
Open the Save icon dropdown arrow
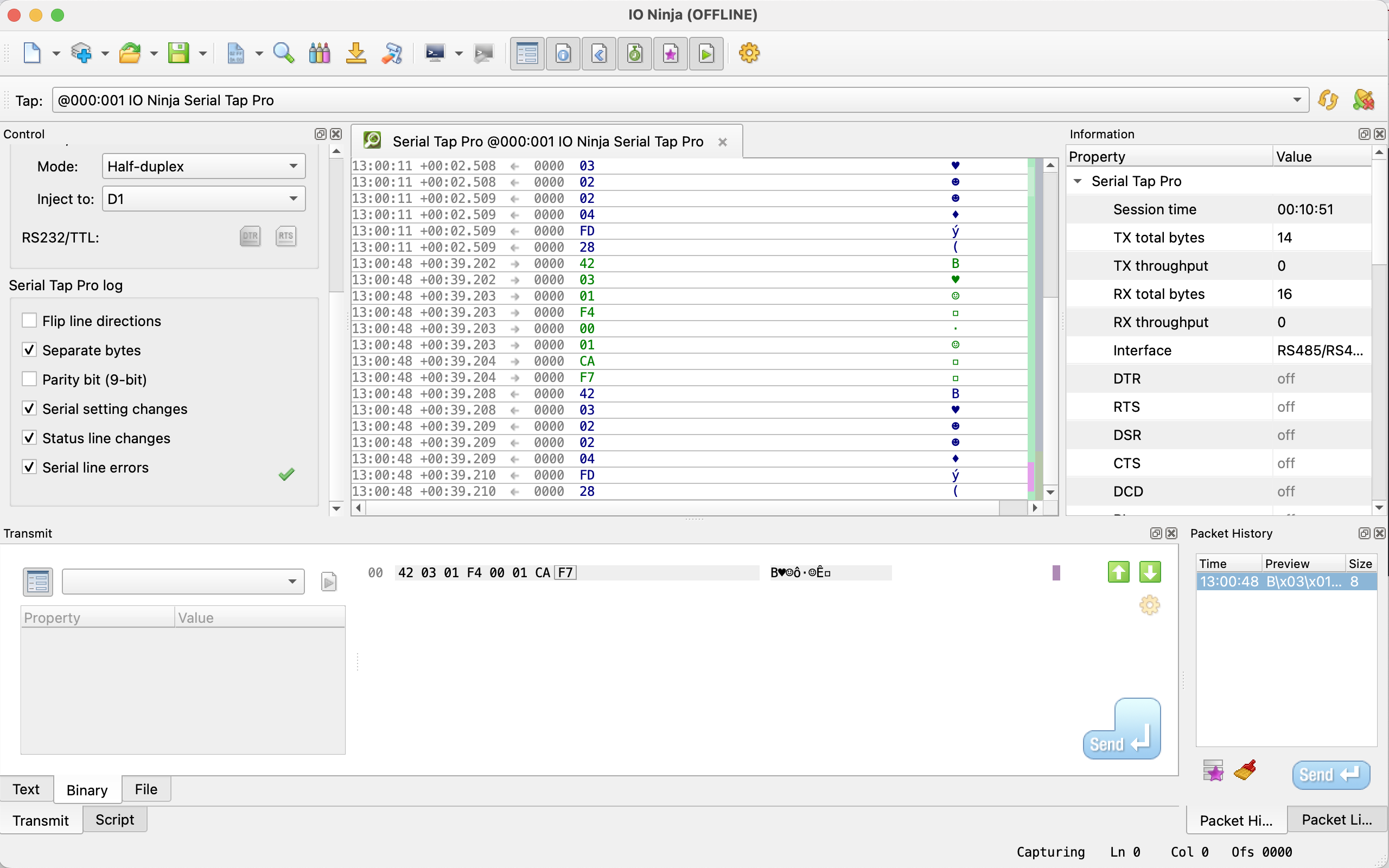tap(202, 54)
